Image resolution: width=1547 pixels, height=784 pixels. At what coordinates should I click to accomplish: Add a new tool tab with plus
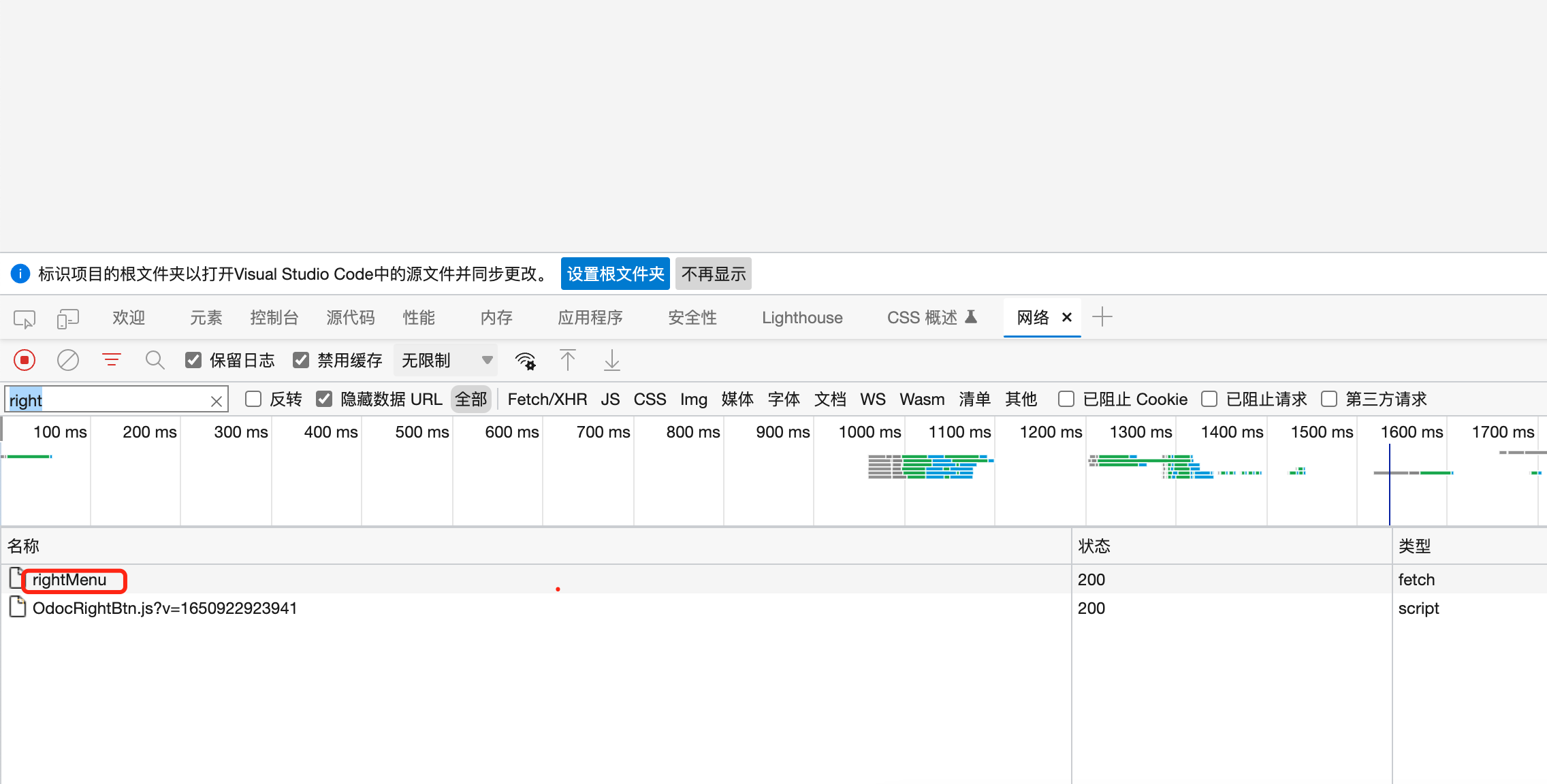pos(1102,317)
